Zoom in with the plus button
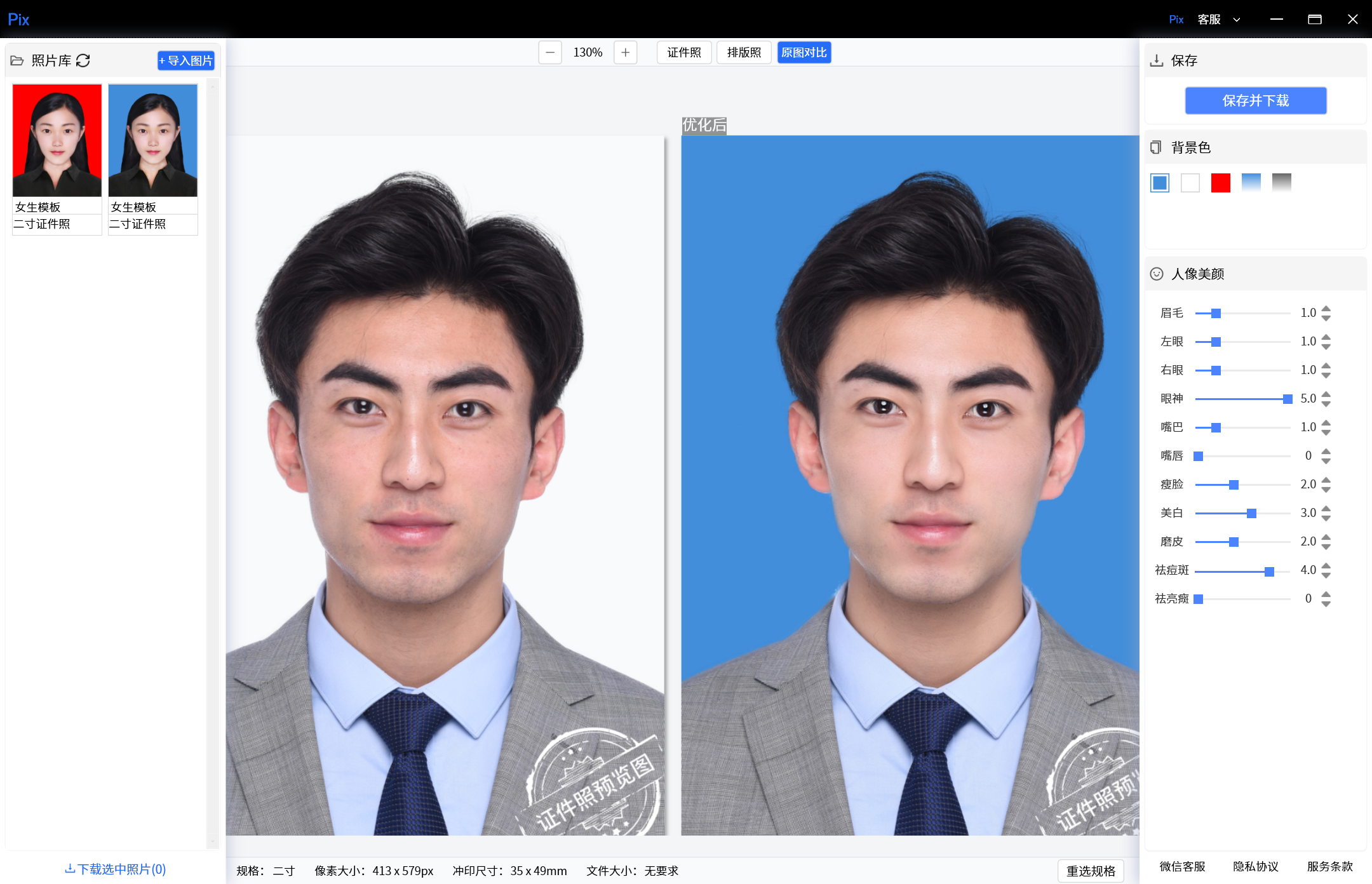The image size is (1372, 884). pos(626,53)
